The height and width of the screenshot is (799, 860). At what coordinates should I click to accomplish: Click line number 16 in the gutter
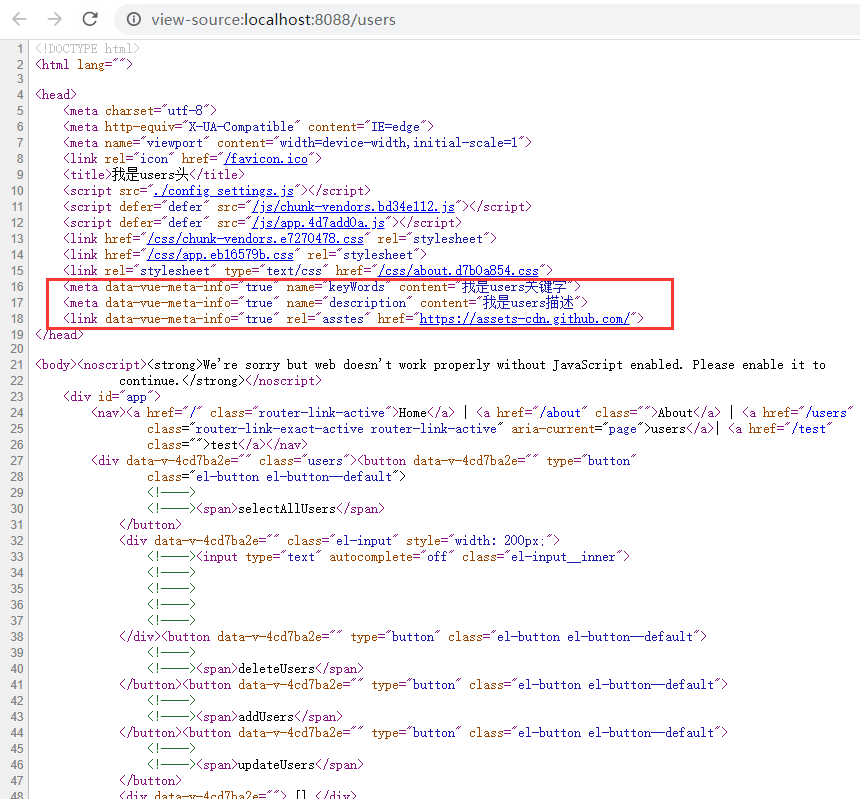(18, 286)
